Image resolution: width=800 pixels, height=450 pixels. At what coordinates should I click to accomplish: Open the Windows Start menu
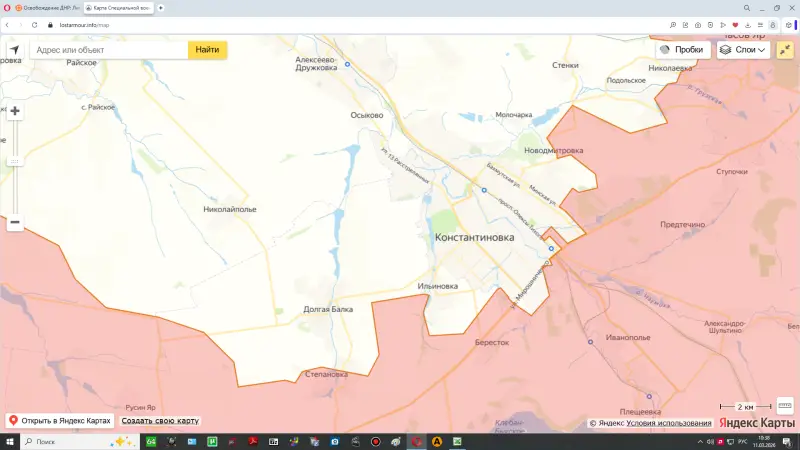click(x=9, y=441)
